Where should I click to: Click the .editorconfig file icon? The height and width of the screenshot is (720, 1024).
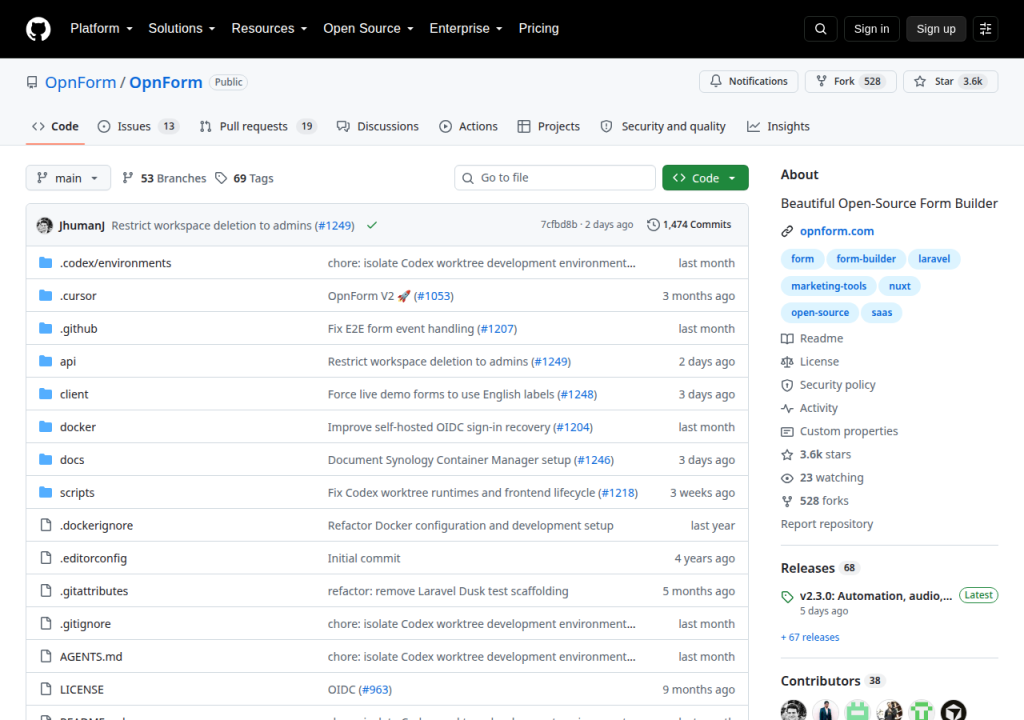46,558
